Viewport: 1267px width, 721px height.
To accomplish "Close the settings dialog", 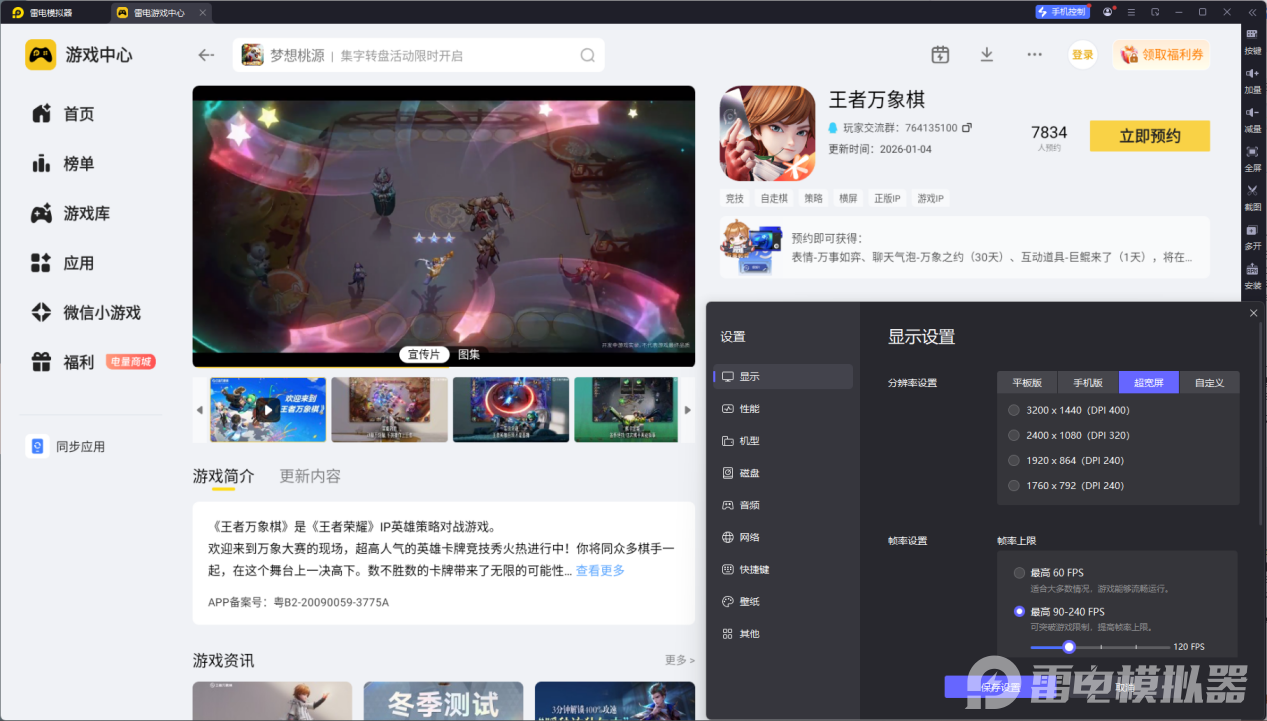I will click(x=1254, y=313).
